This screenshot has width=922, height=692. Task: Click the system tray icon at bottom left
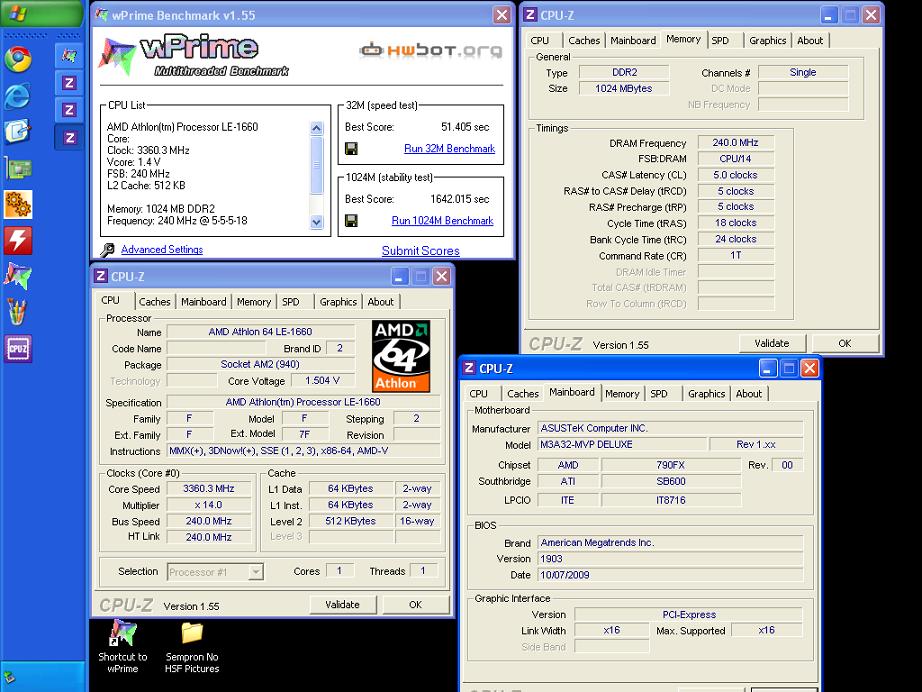pos(10,678)
